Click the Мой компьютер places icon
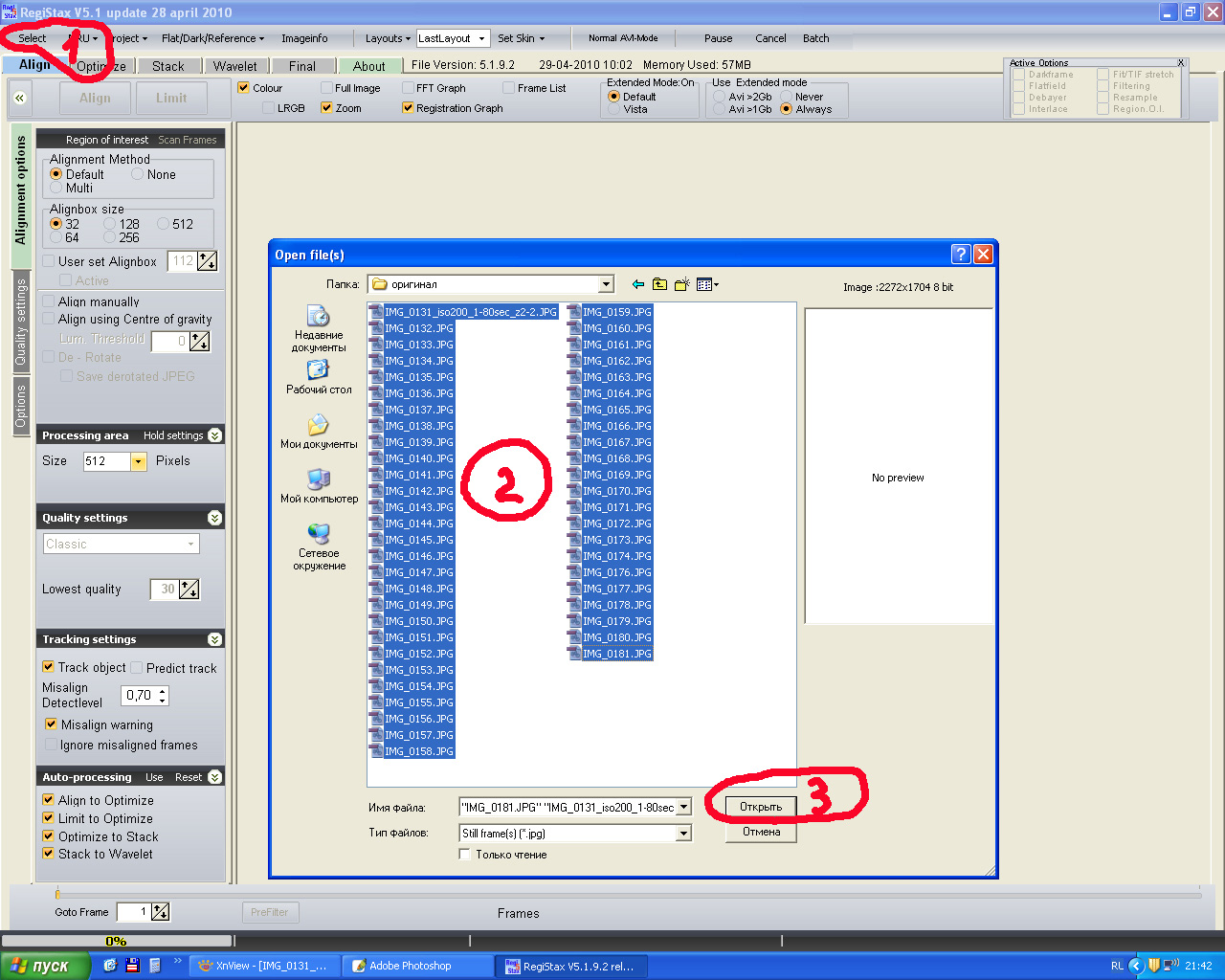The width and height of the screenshot is (1225, 980). [319, 485]
